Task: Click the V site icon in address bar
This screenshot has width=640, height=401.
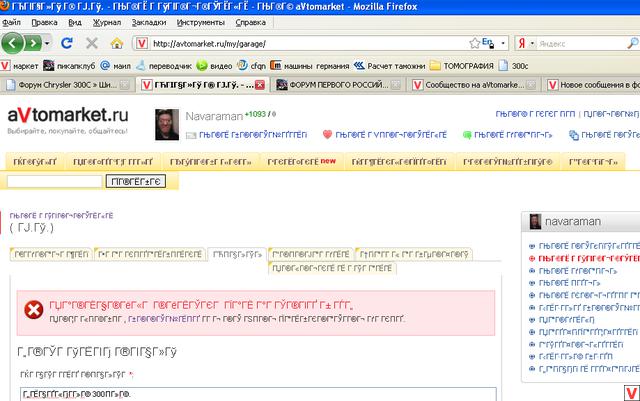Action: point(142,43)
